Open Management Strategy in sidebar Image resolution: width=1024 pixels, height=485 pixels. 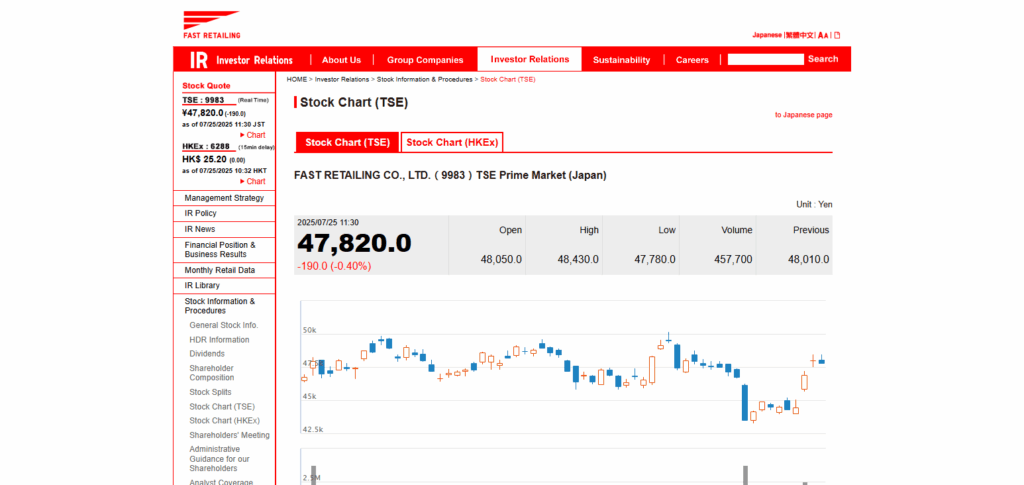coord(224,198)
